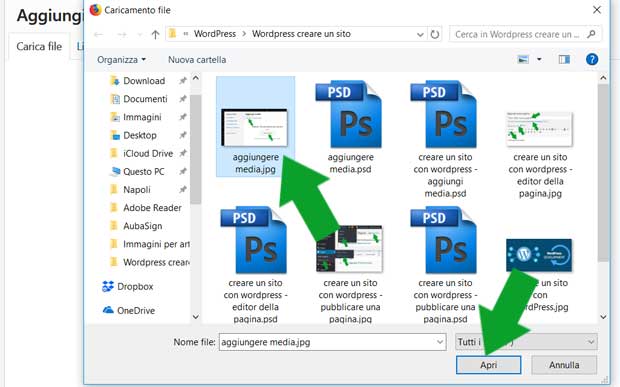Open Napoli folder in navigation pane
The height and width of the screenshot is (387, 620).
(136, 190)
